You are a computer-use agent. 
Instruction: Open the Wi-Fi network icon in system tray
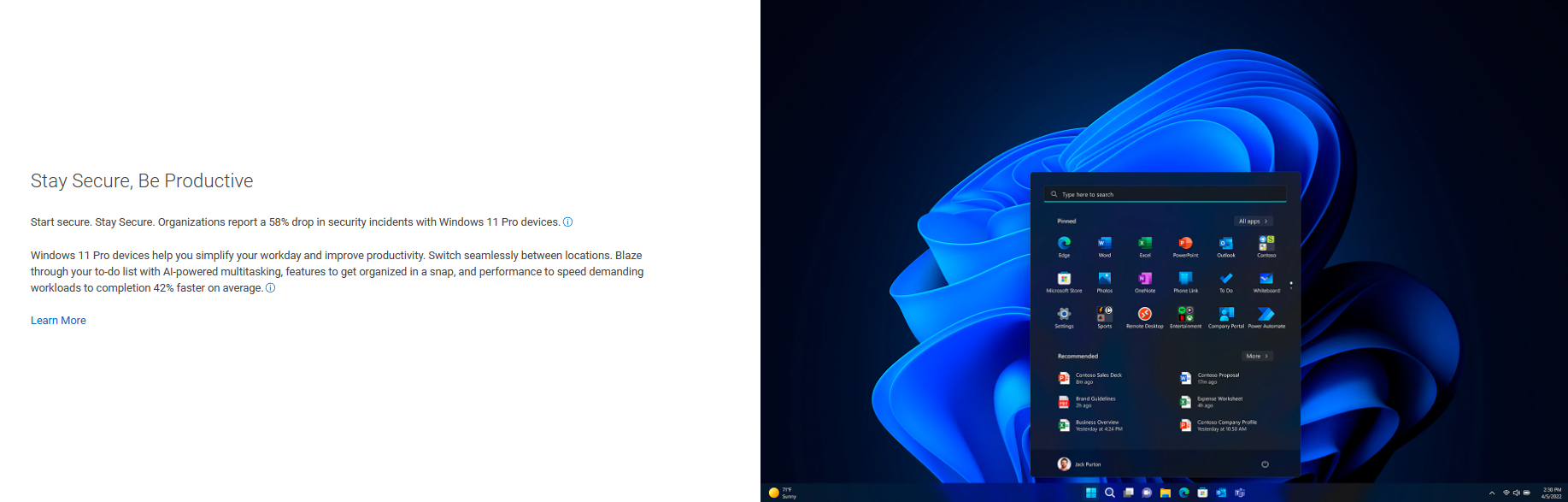coord(1506,493)
